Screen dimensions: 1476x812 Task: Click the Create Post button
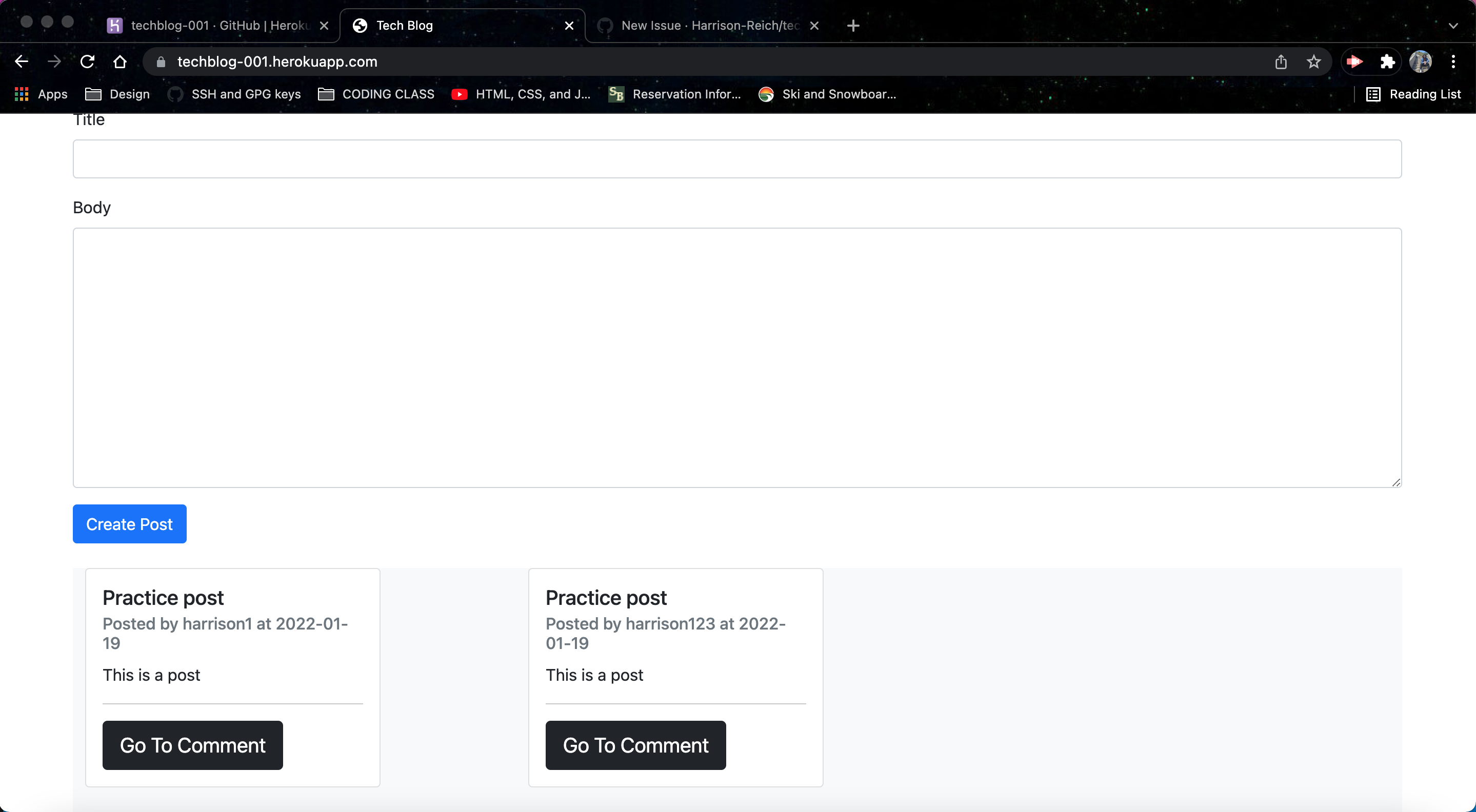pos(129,524)
